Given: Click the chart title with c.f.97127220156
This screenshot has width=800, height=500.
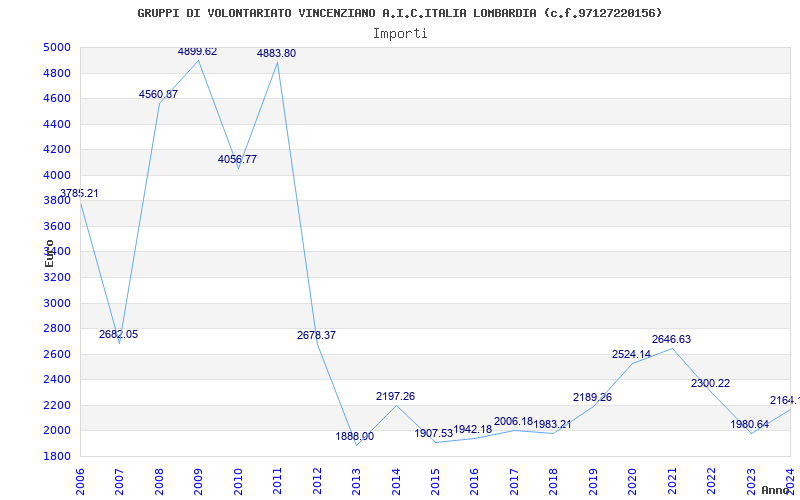Looking at the screenshot, I should point(399,13).
